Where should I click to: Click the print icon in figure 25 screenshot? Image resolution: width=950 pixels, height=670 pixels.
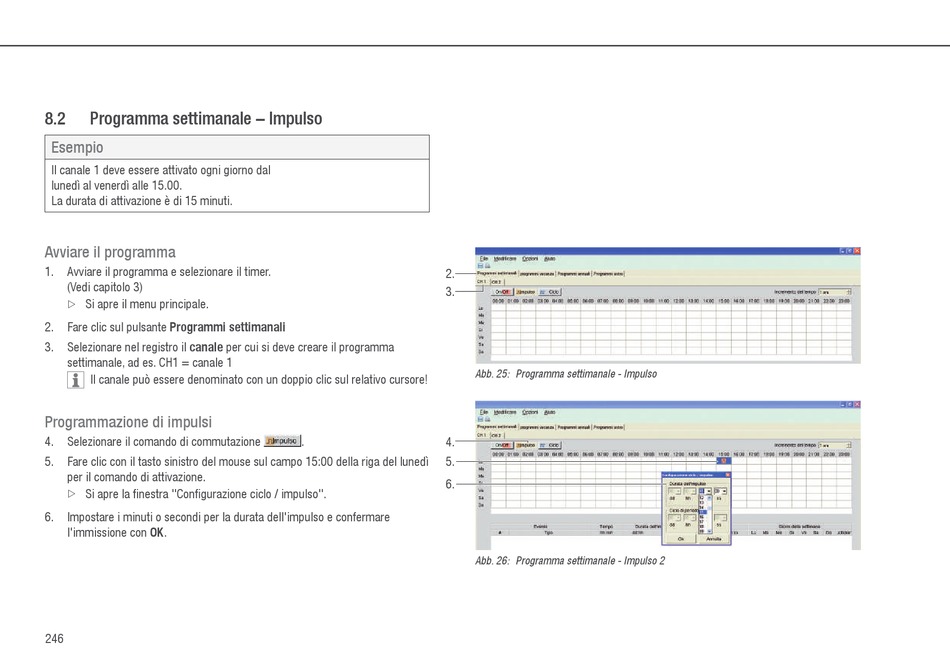(487, 266)
